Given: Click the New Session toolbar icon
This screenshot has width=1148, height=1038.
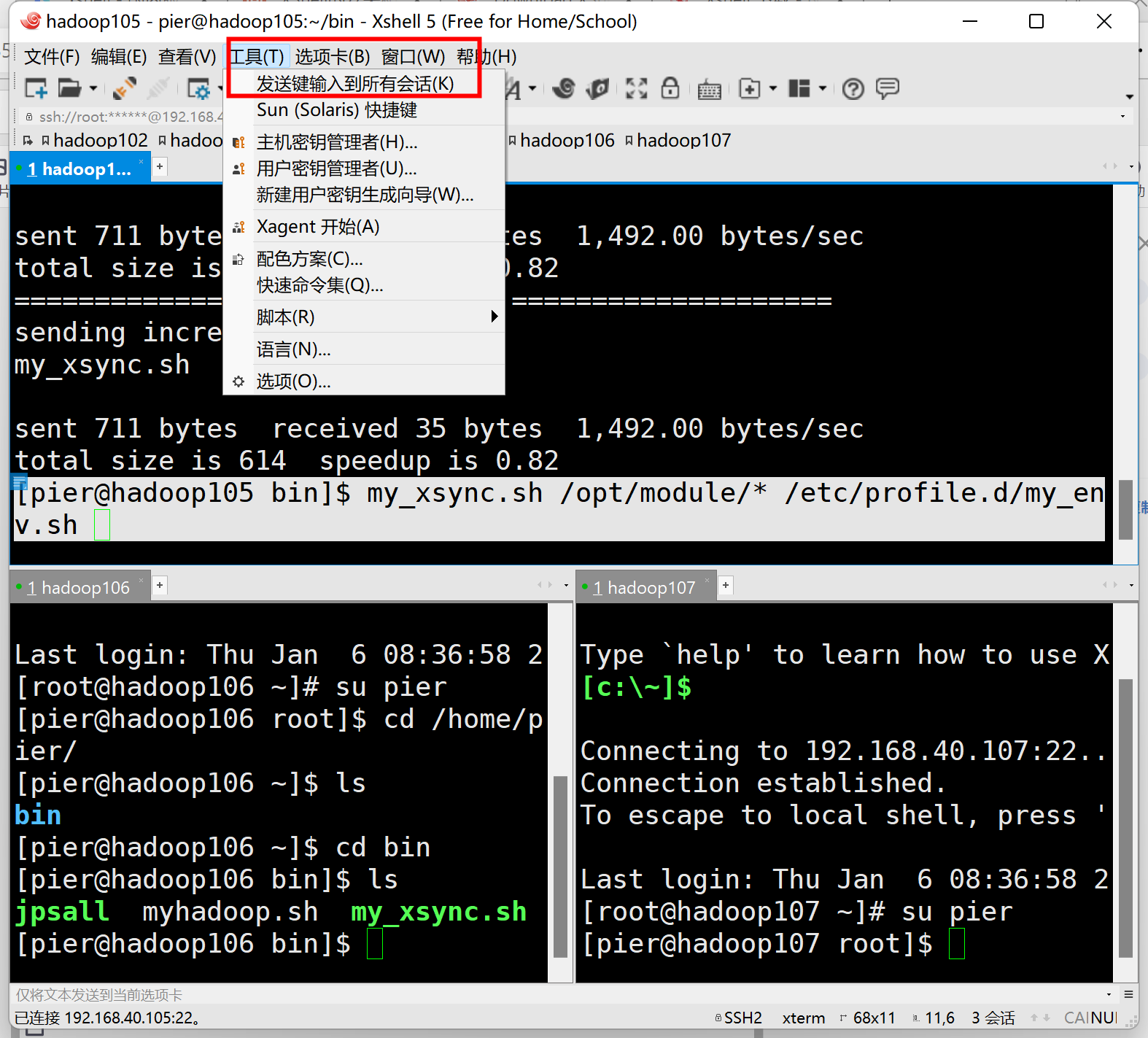Looking at the screenshot, I should click(36, 88).
